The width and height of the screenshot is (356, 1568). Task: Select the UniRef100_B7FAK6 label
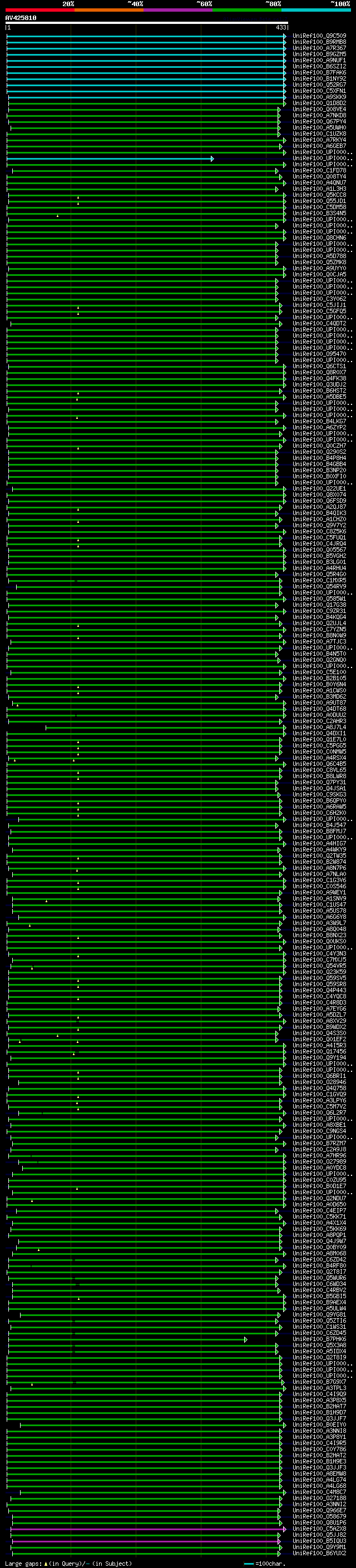(x=319, y=72)
